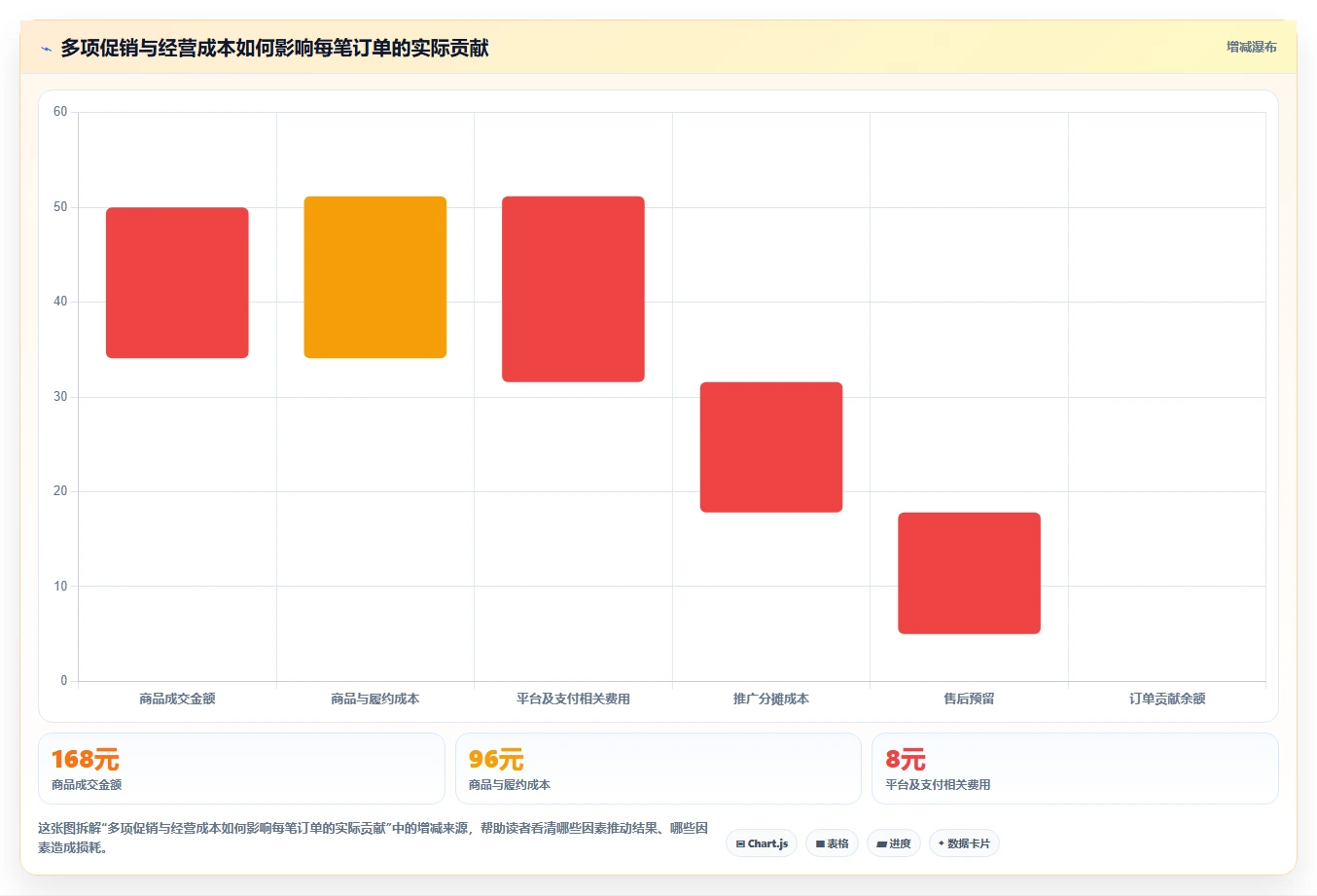1317x896 pixels.
Task: Click the 表格 tag chip
Action: pyautogui.click(x=832, y=843)
